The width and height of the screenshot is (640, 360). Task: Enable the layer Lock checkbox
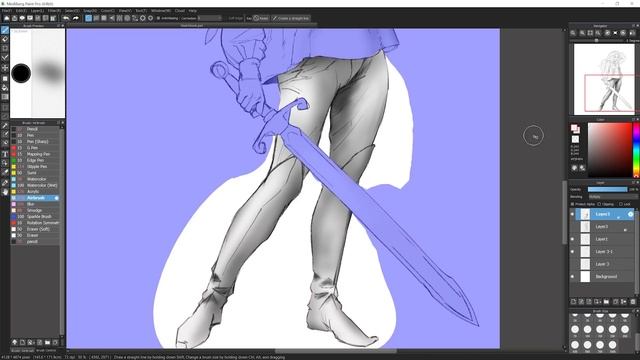[621, 204]
